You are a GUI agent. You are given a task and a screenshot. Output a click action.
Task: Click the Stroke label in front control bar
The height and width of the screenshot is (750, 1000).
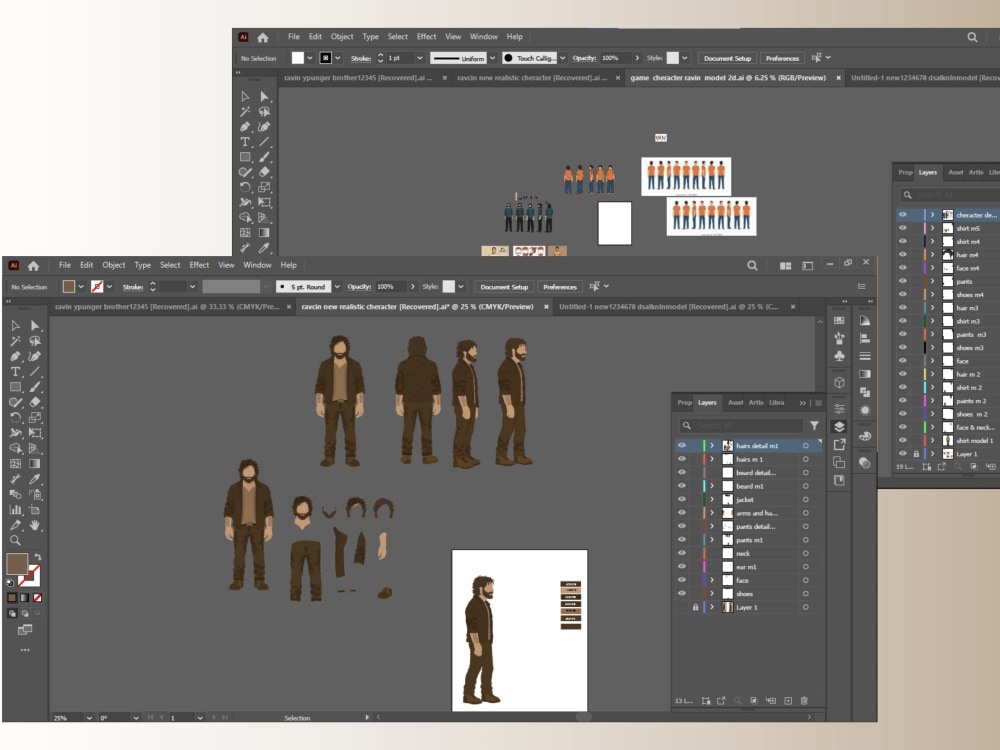click(x=133, y=287)
